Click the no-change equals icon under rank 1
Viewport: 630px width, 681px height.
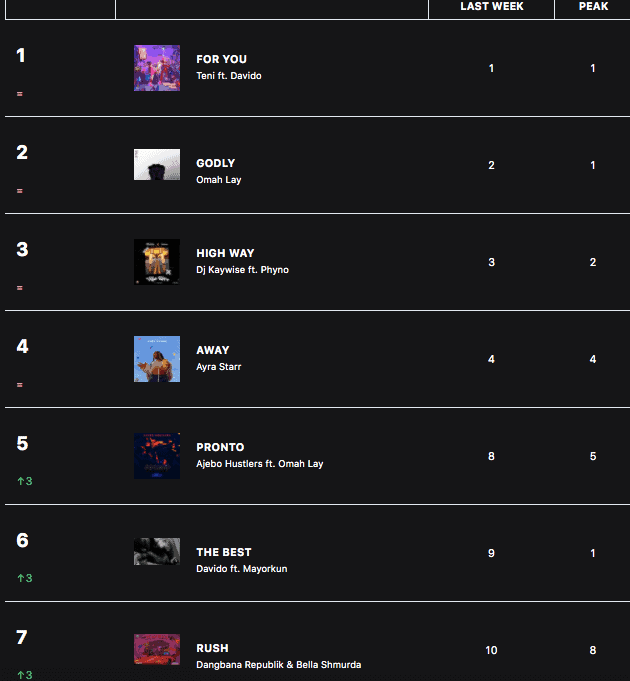coord(20,94)
